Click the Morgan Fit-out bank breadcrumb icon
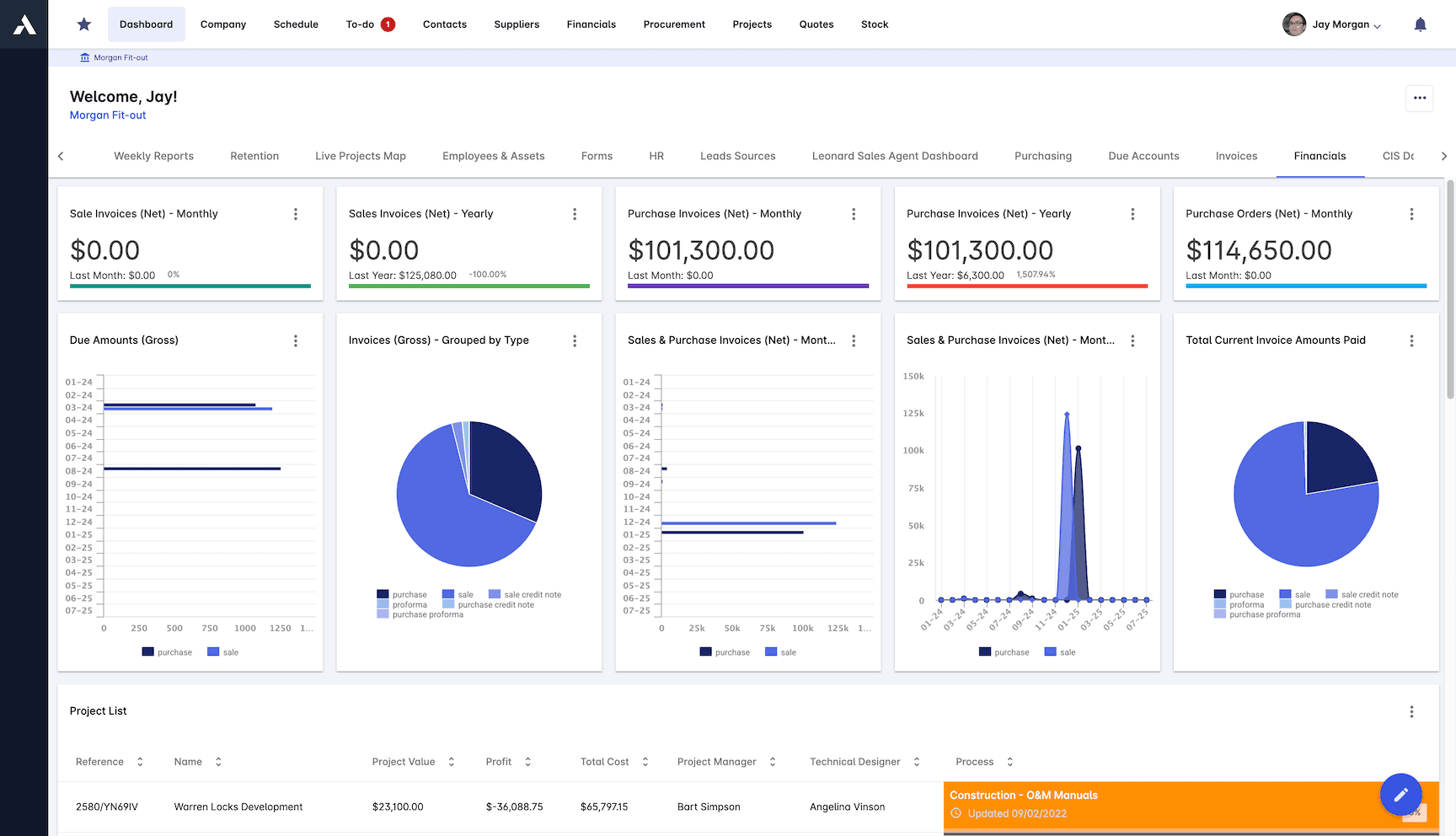 pos(84,57)
